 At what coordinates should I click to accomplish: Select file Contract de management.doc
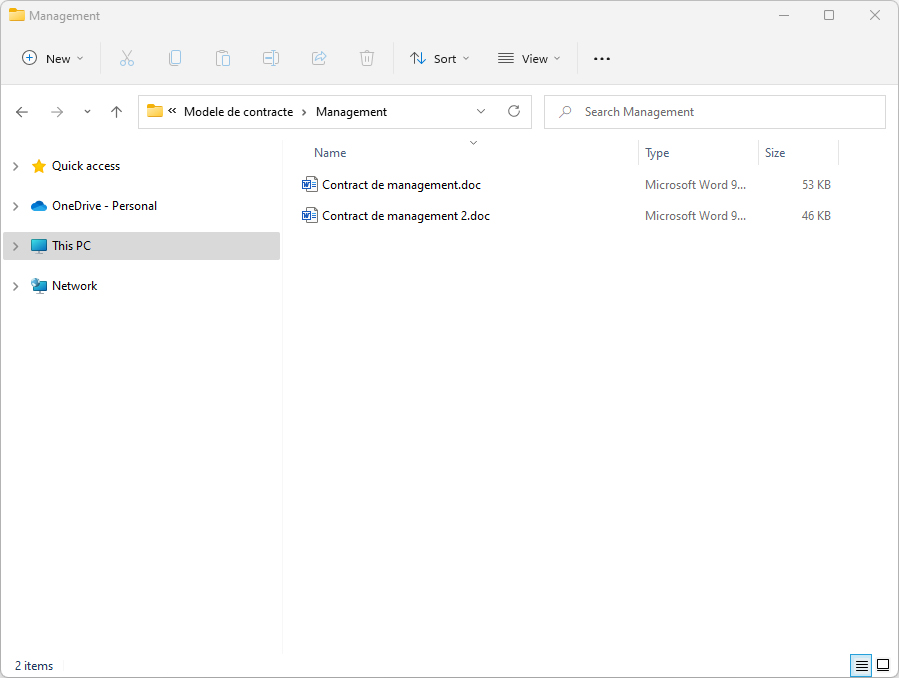click(401, 185)
